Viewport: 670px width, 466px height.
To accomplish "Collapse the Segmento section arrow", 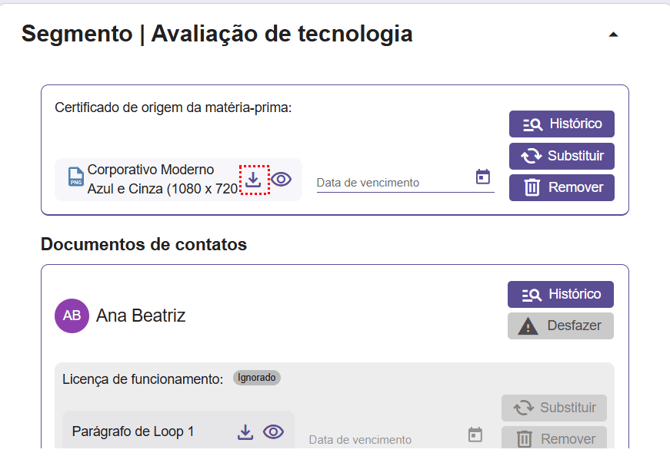I will click(613, 34).
